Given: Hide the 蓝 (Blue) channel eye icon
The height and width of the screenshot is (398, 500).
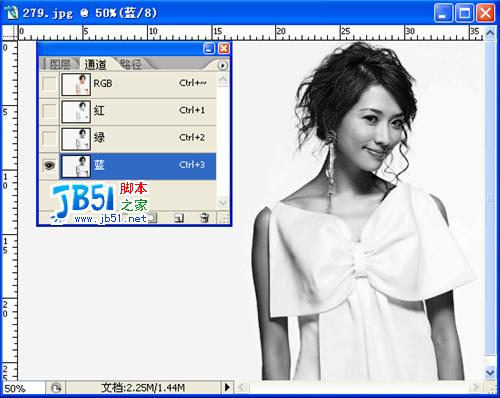Looking at the screenshot, I should 49,166.
